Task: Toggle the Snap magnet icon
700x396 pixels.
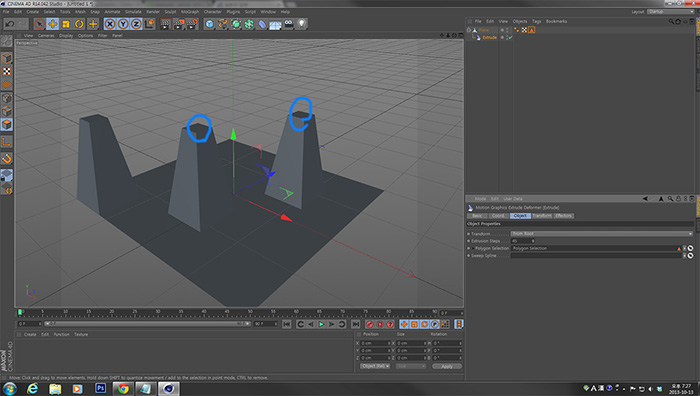Action: (6, 159)
